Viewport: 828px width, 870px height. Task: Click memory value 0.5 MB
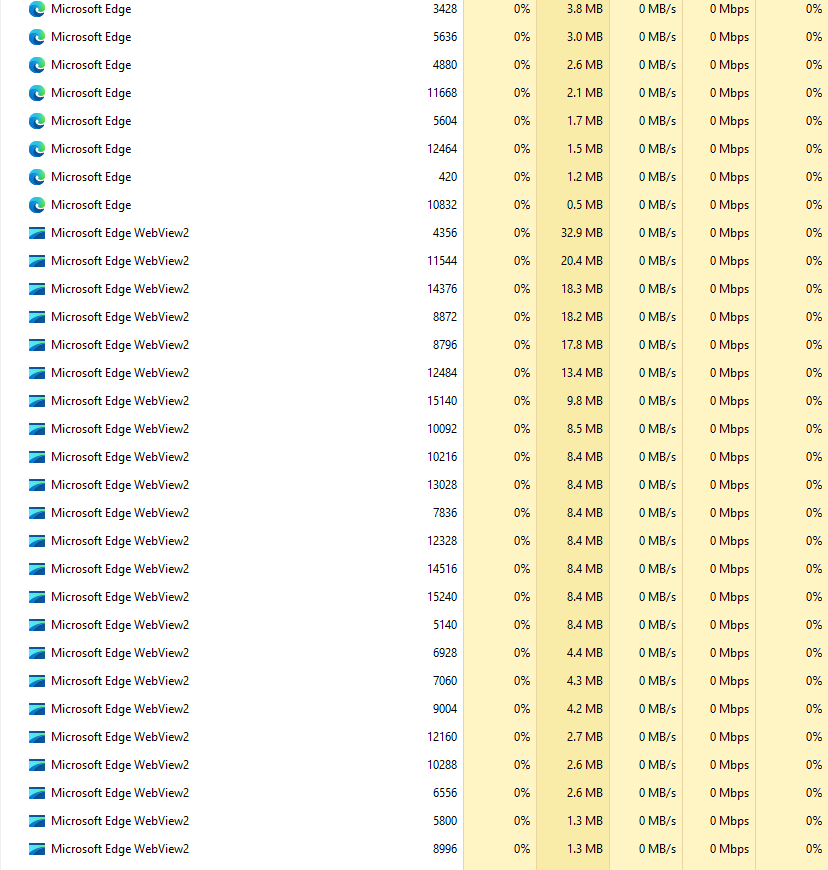[x=584, y=205]
